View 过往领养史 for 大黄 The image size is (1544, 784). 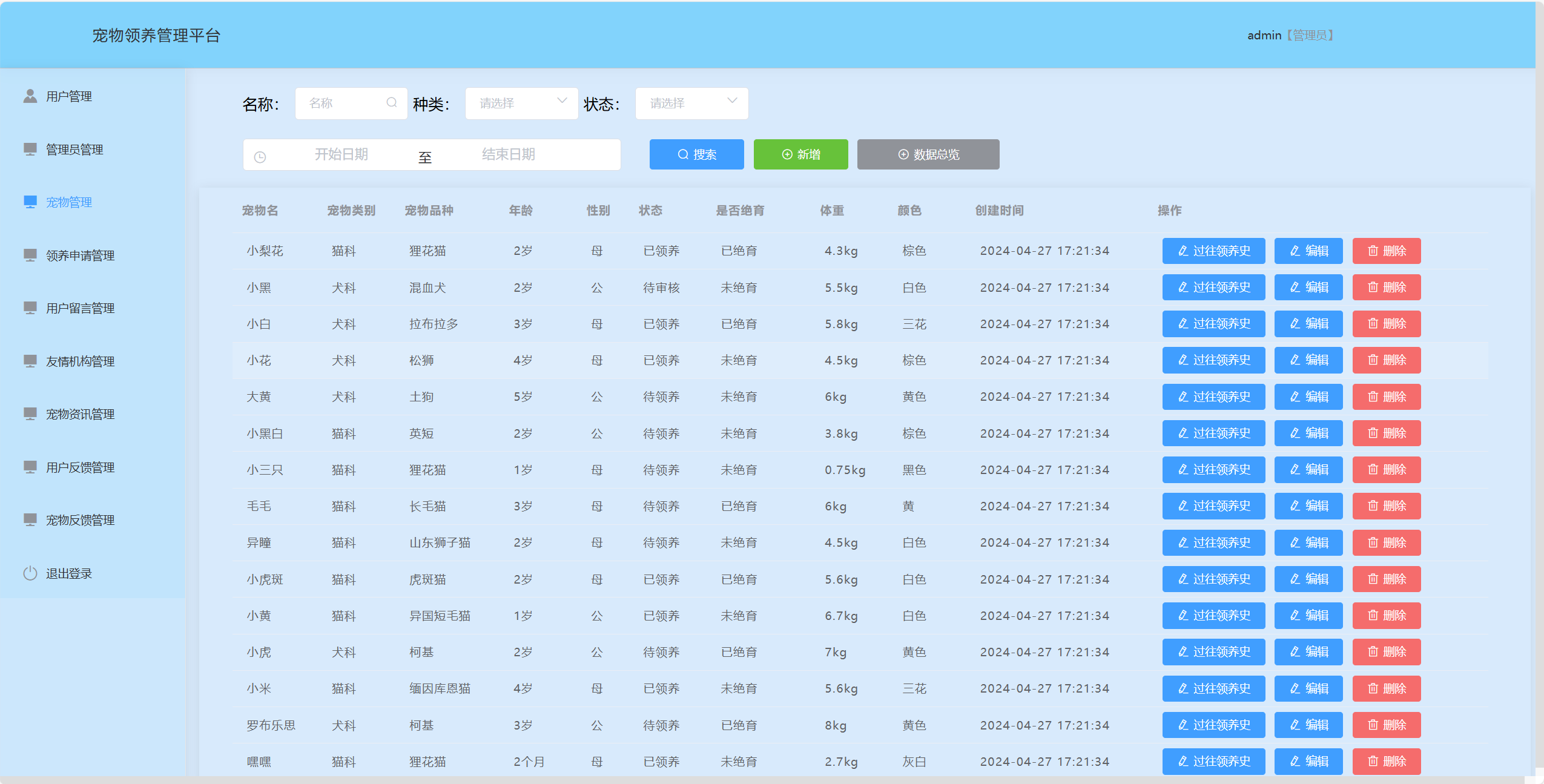tap(1213, 397)
